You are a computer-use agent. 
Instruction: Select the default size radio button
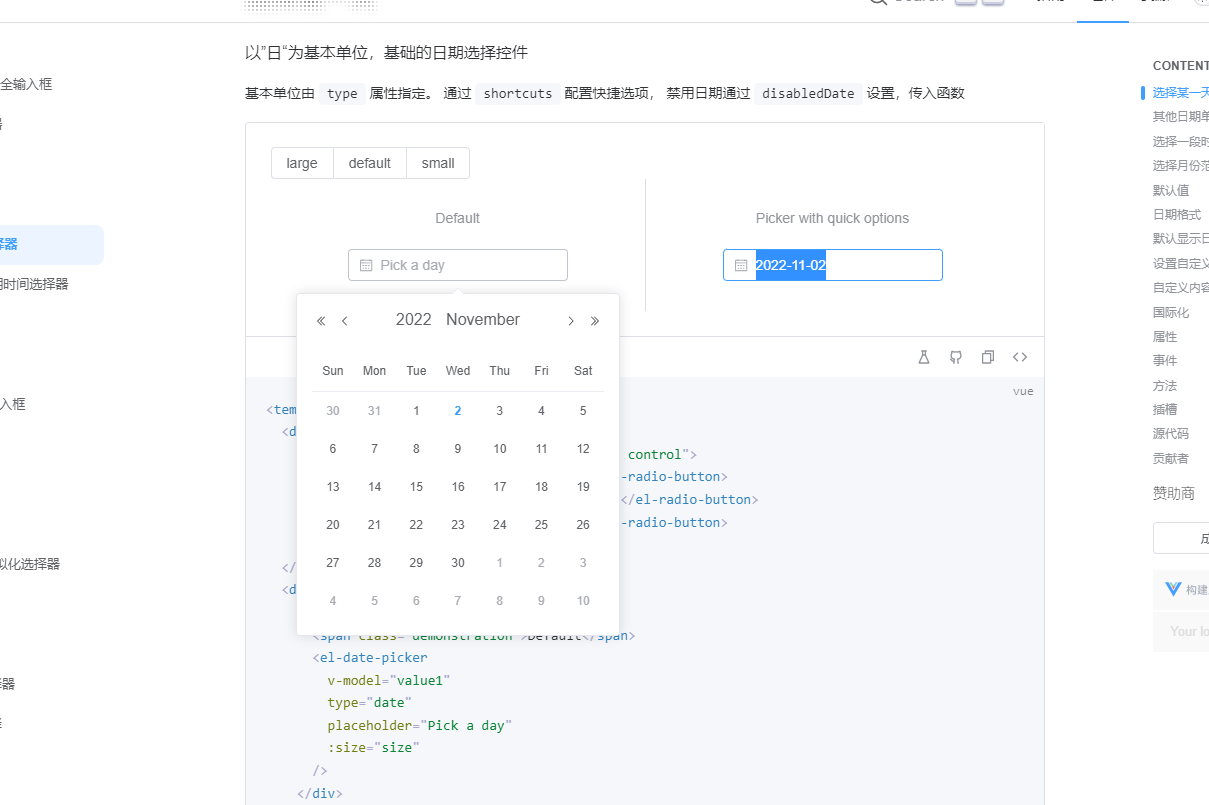(369, 162)
